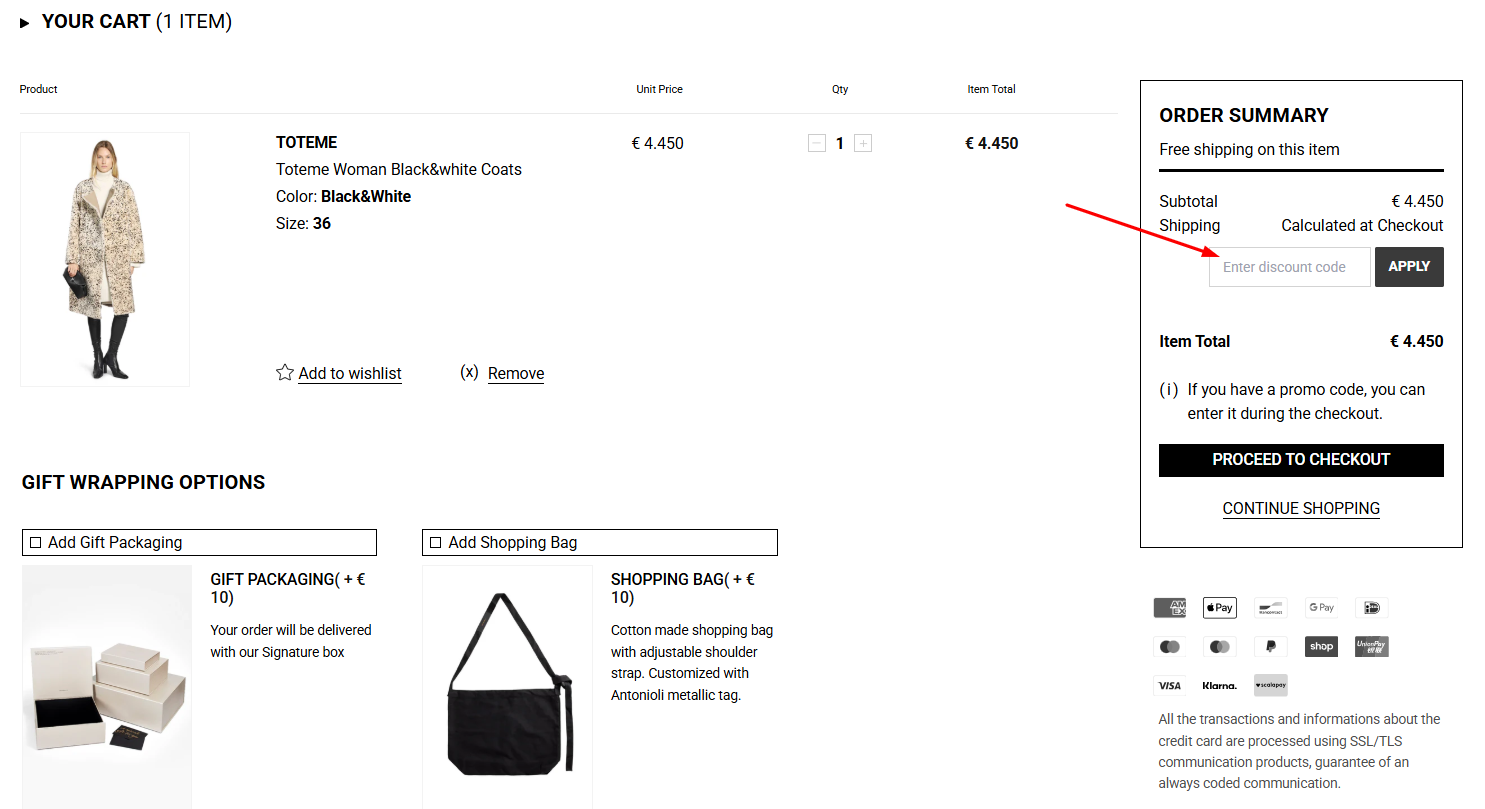Click the UnionPay icon
1485x809 pixels.
click(x=1371, y=647)
